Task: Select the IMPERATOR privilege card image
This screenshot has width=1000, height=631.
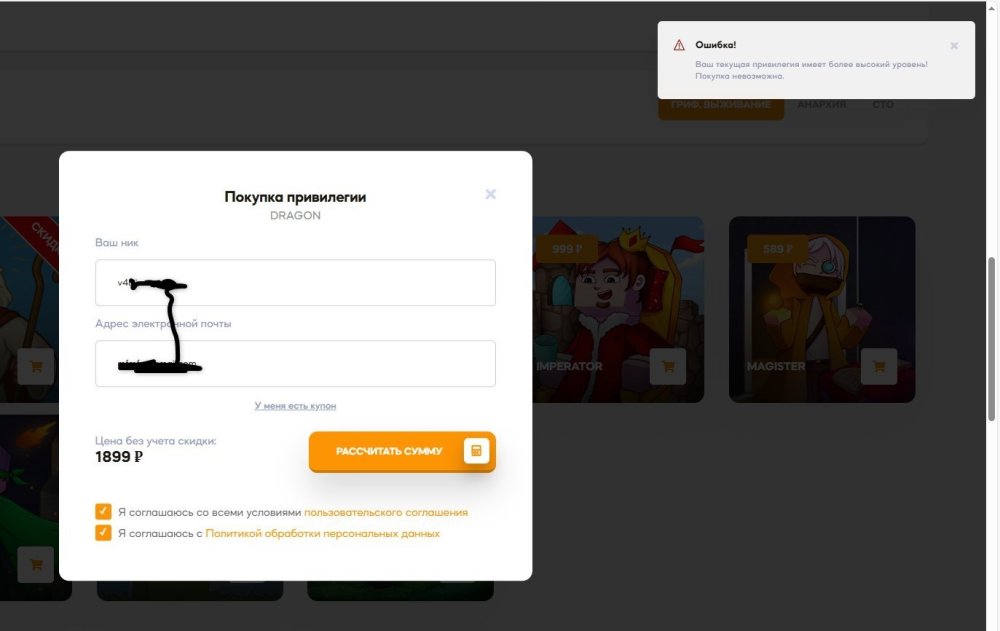Action: point(618,309)
